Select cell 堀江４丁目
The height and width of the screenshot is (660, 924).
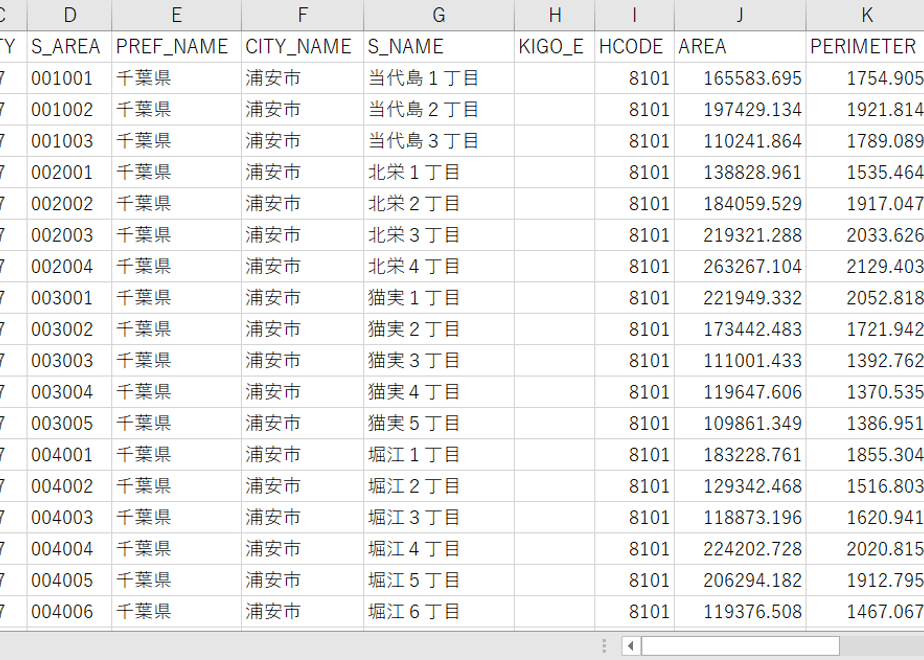[x=439, y=549]
